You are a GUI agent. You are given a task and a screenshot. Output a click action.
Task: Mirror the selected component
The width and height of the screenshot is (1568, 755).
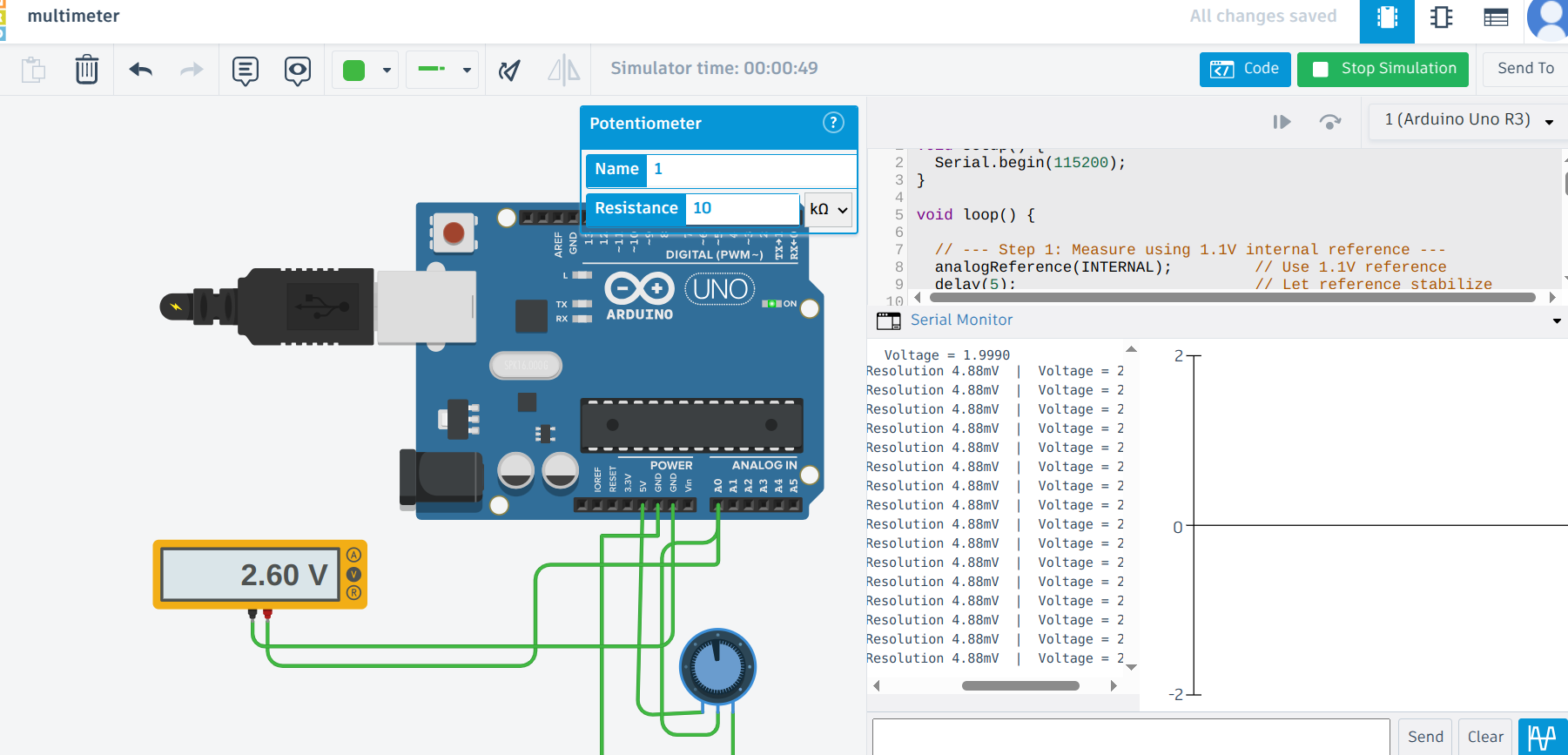point(563,70)
